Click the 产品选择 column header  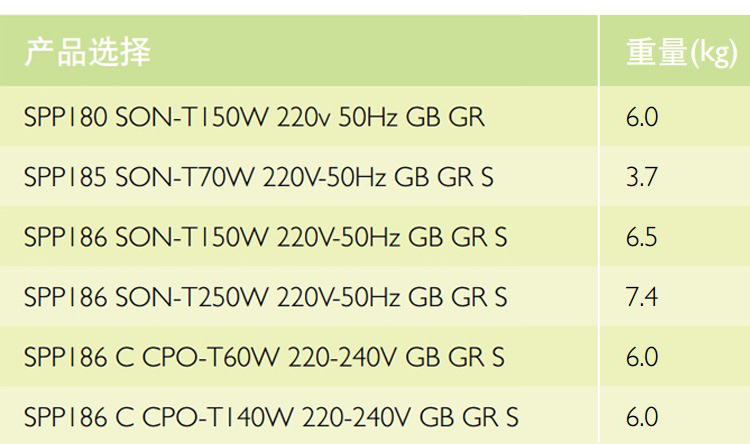tap(87, 50)
